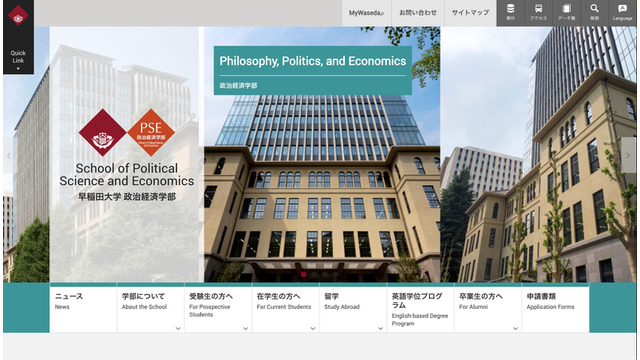The height and width of the screenshot is (360, 640).
Task: Expand For Current Students submenu chevron
Action: [313, 328]
